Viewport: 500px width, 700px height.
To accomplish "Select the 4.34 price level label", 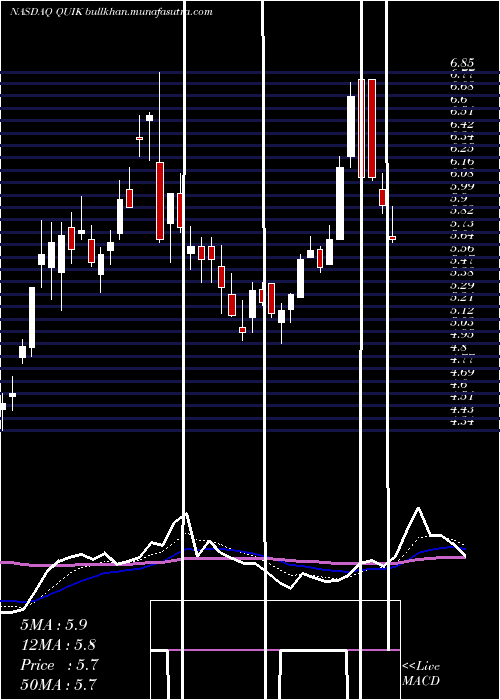I will pyautogui.click(x=462, y=421).
